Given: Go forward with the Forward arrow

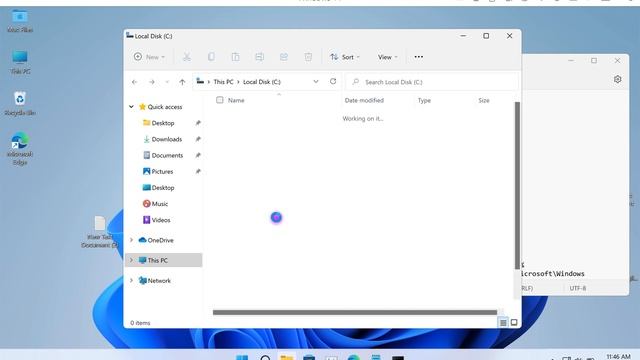Looking at the screenshot, I should [151, 82].
